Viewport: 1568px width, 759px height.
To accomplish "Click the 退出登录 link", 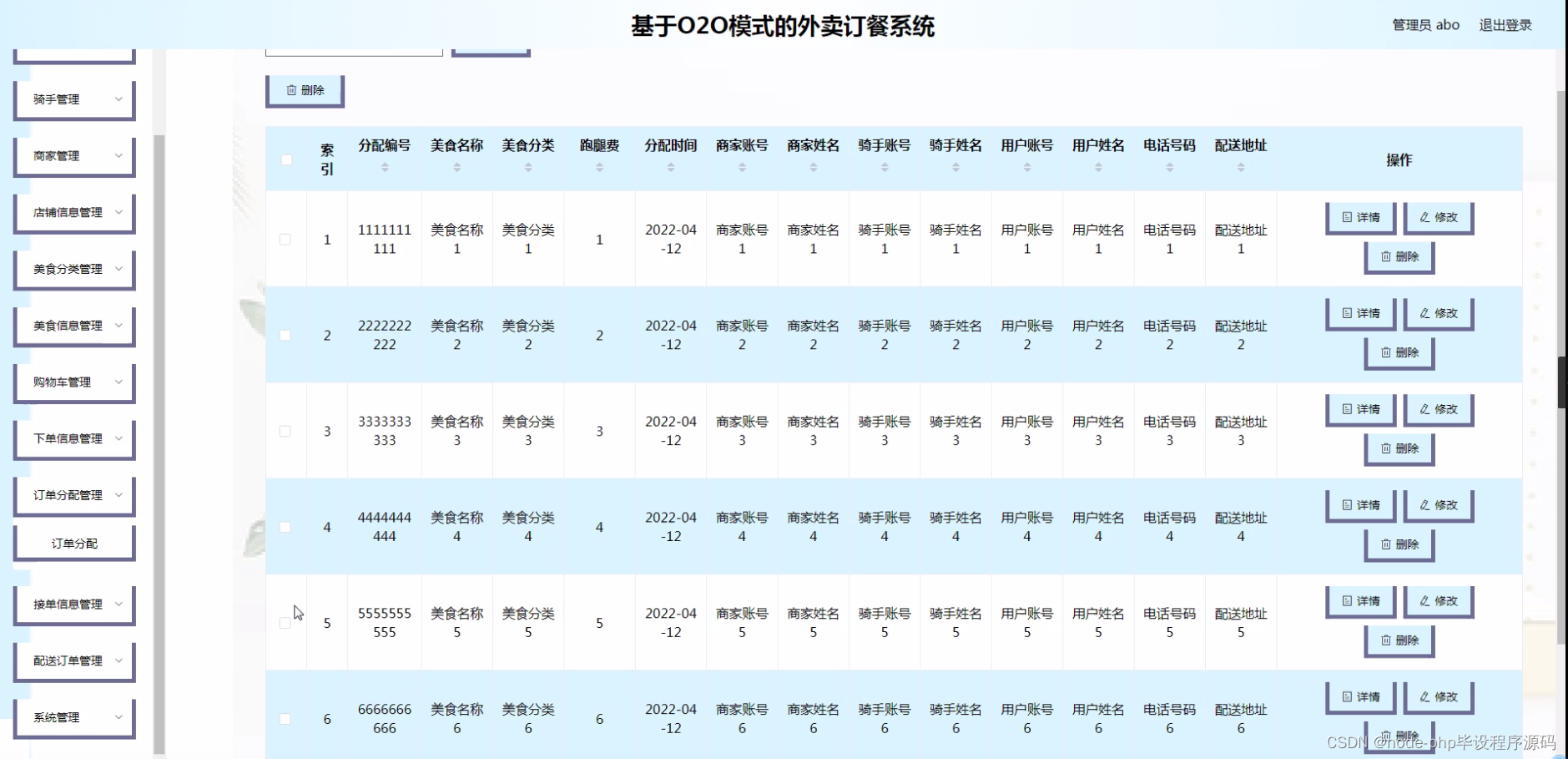I will 1505,24.
